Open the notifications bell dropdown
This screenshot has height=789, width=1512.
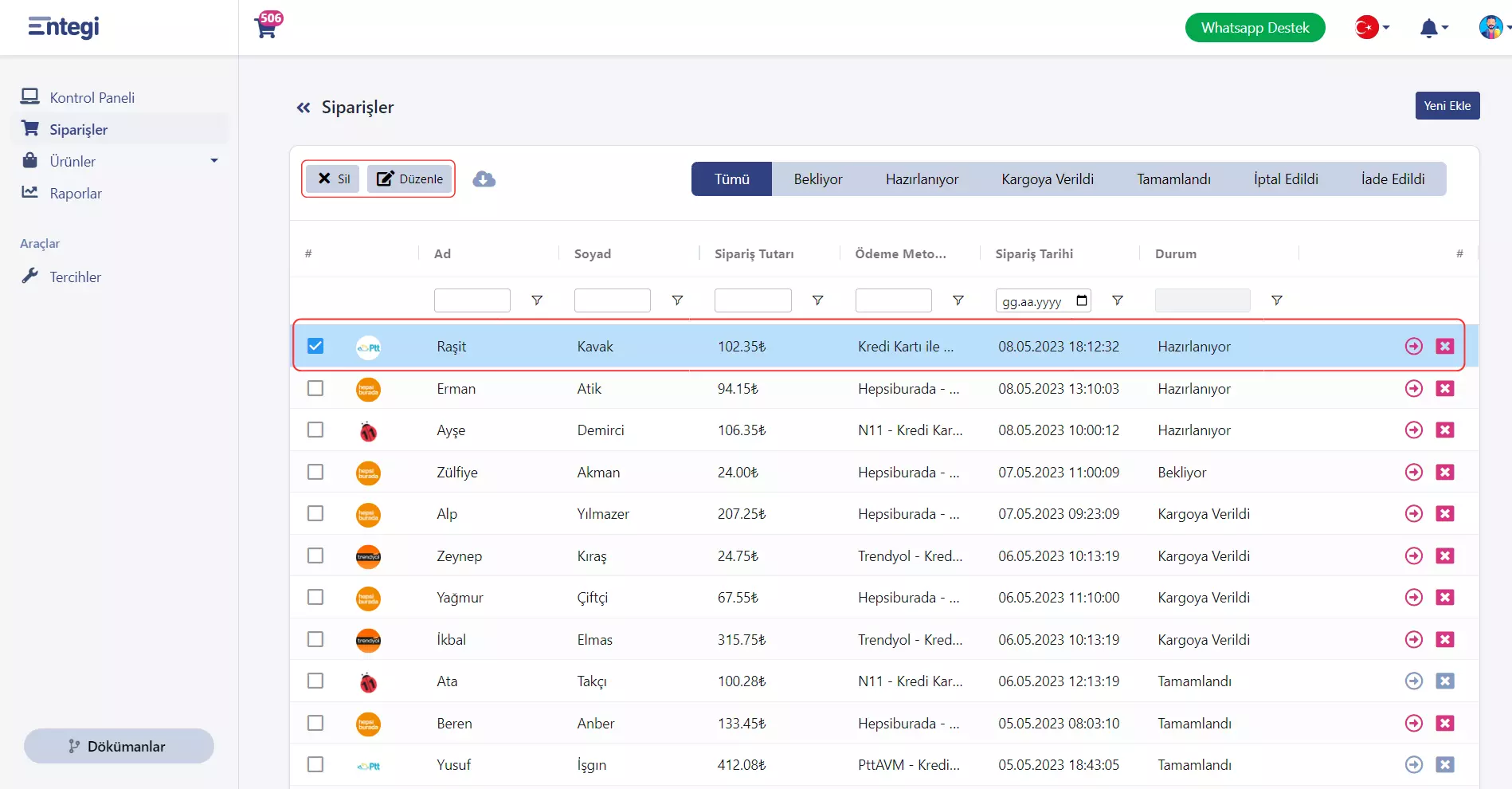coord(1434,29)
